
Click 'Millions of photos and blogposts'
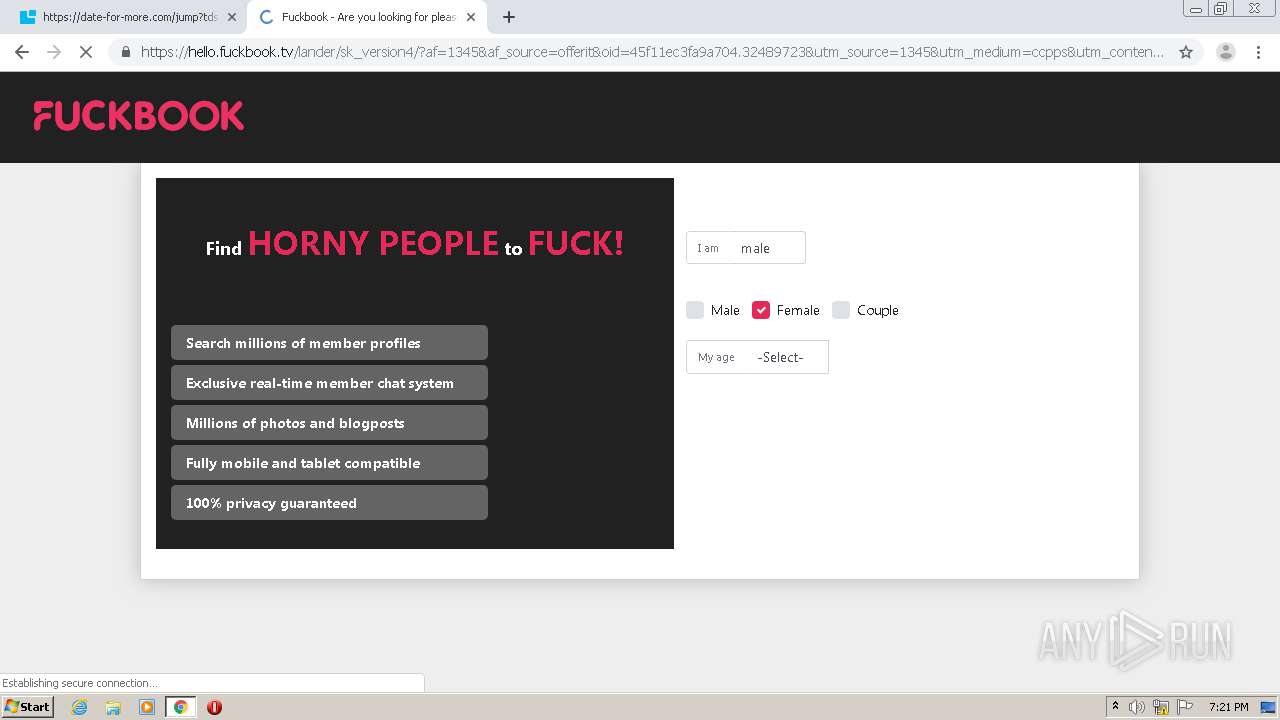[329, 423]
